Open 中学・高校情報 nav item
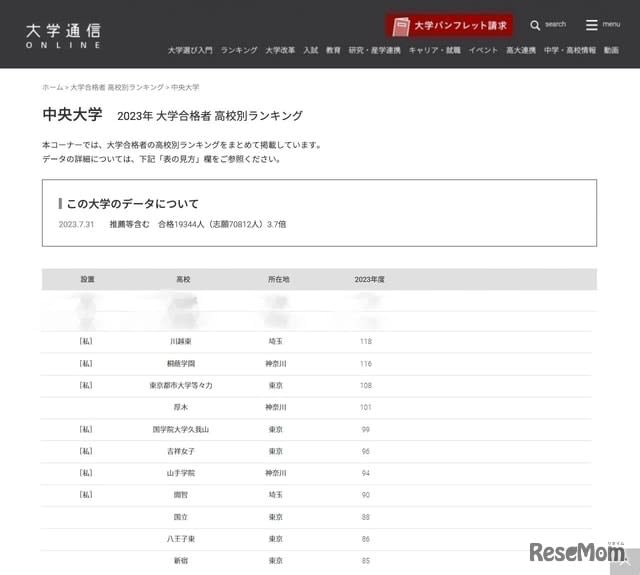The image size is (640, 575). (x=570, y=50)
